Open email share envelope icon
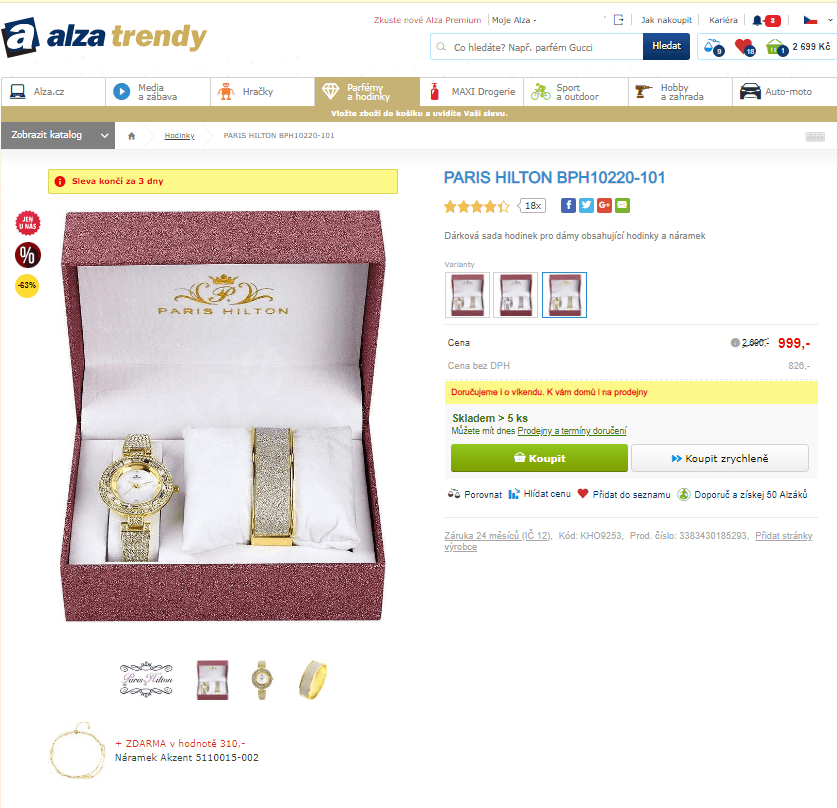The width and height of the screenshot is (837, 808). pyautogui.click(x=622, y=205)
